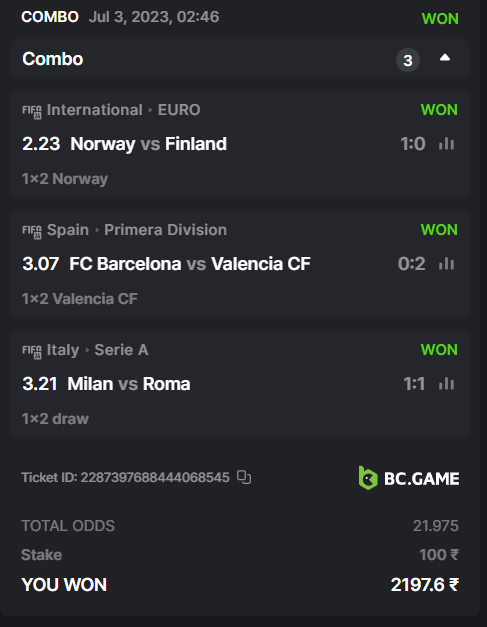Open stats icon for Norway vs Finland
This screenshot has width=487, height=627.
pyautogui.click(x=446, y=144)
